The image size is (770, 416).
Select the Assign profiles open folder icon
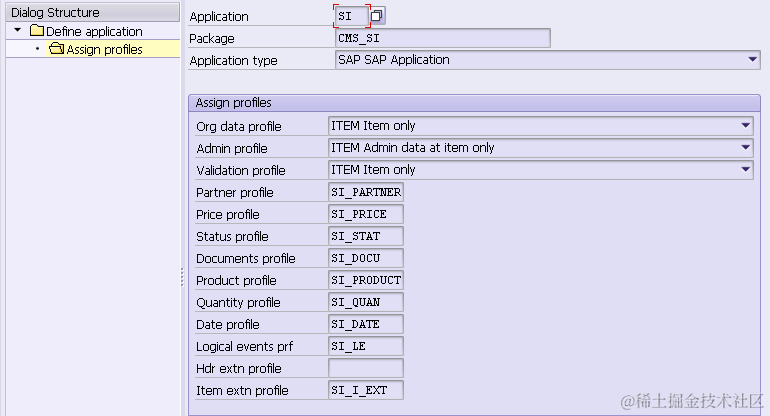pyautogui.click(x=56, y=49)
